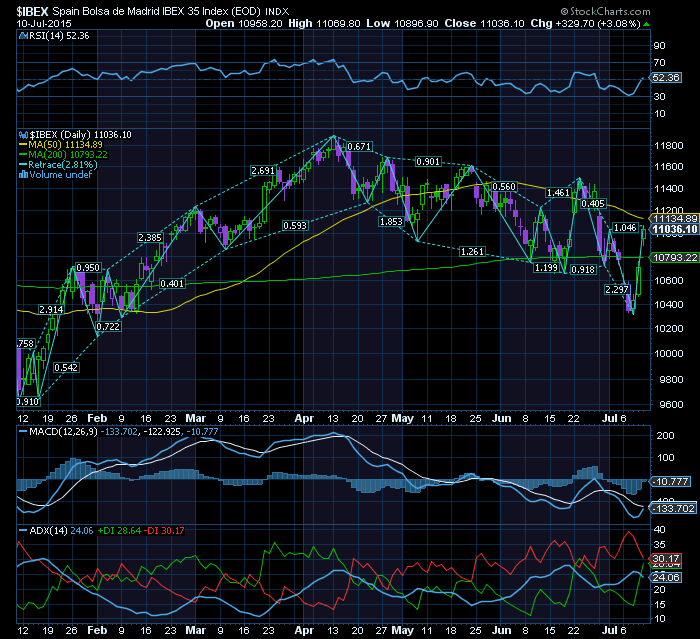Click the -DI value tag 30.17

tap(666, 559)
